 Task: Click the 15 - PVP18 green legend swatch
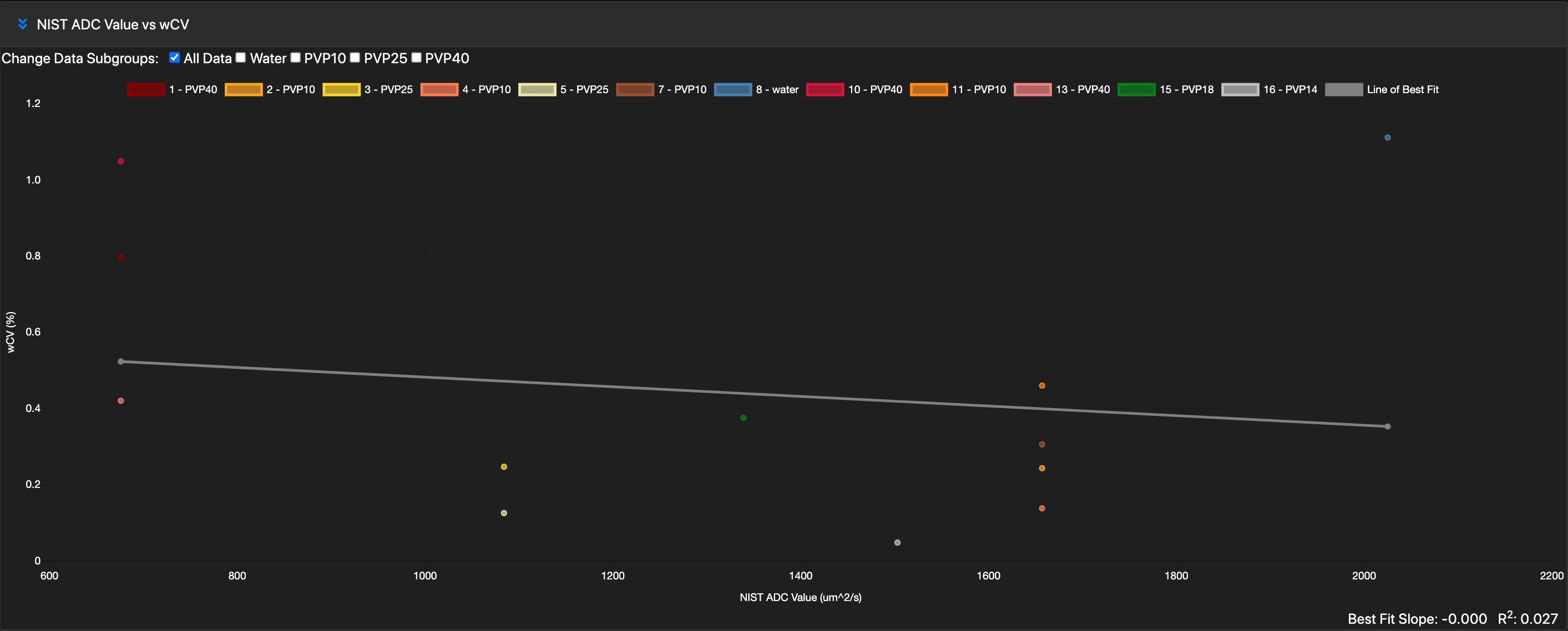1136,89
